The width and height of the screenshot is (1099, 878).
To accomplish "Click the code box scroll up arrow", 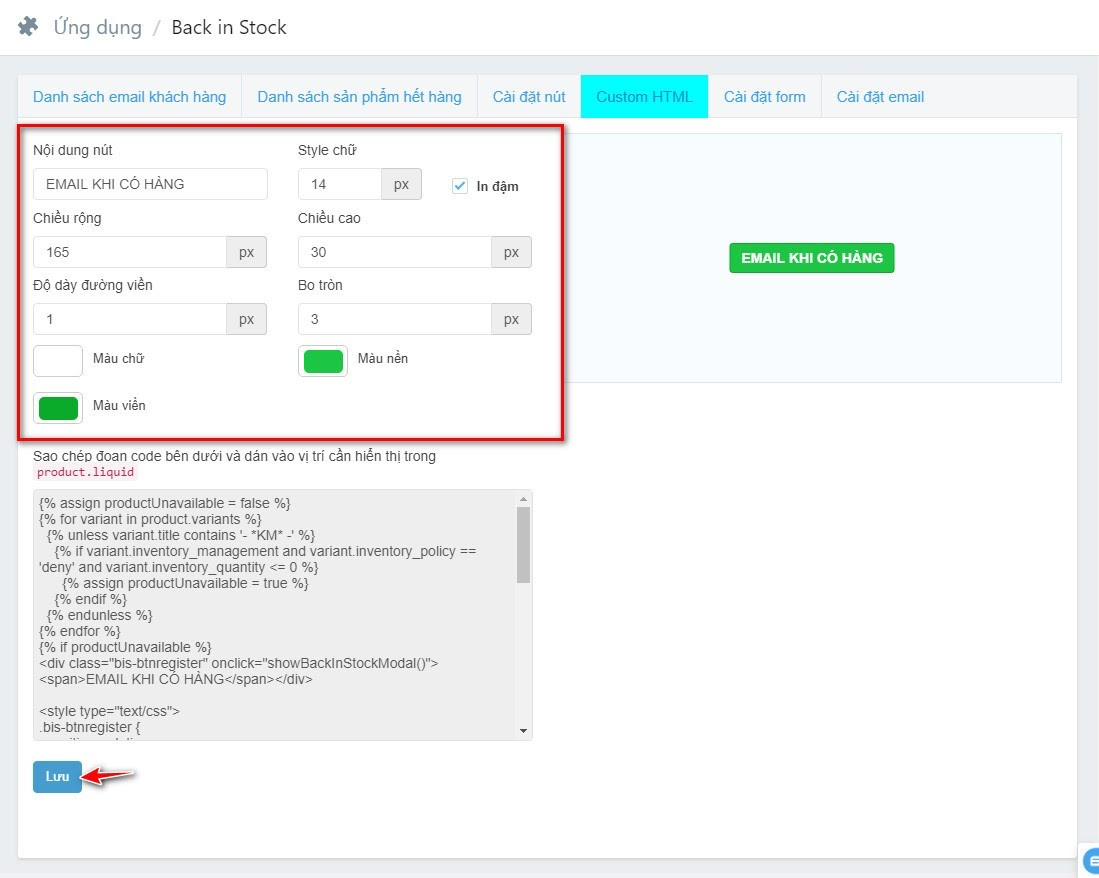I will [x=524, y=499].
